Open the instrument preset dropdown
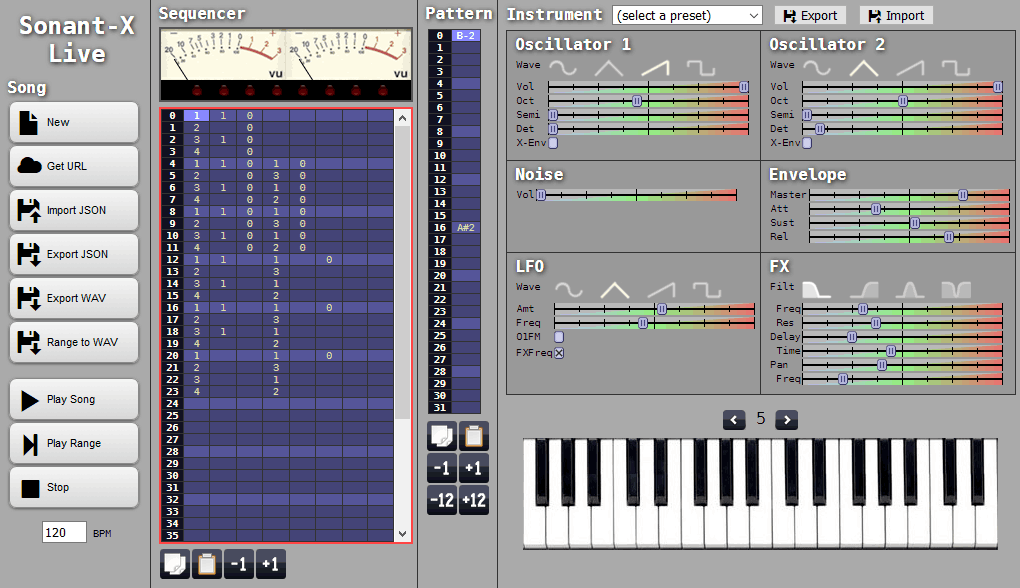The height and width of the screenshot is (588, 1020). 687,16
